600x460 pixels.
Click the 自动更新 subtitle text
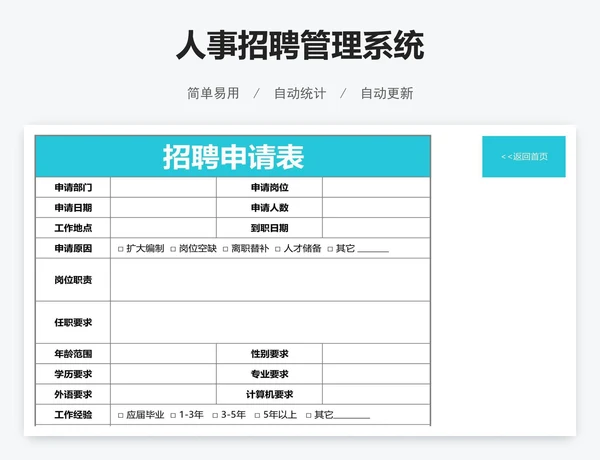pos(387,93)
